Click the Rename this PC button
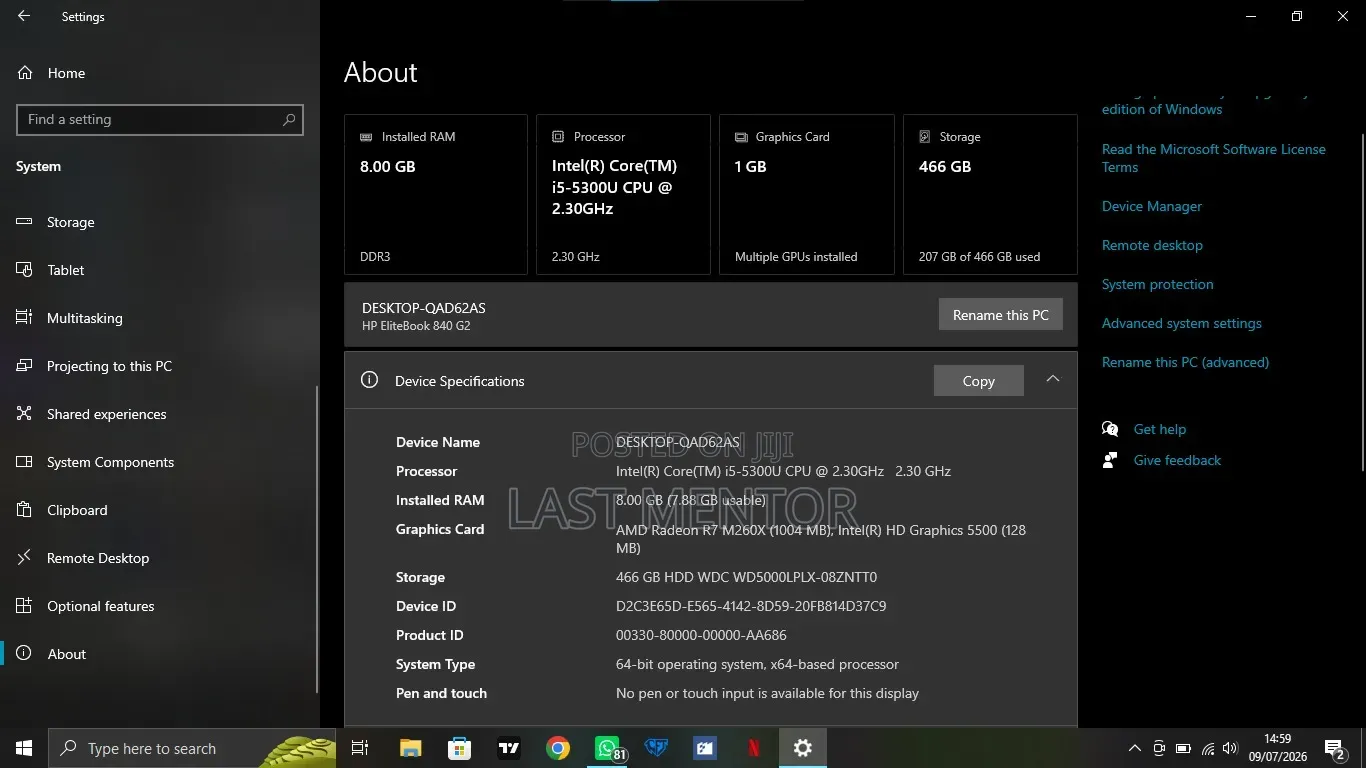The image size is (1366, 768). coord(1001,315)
